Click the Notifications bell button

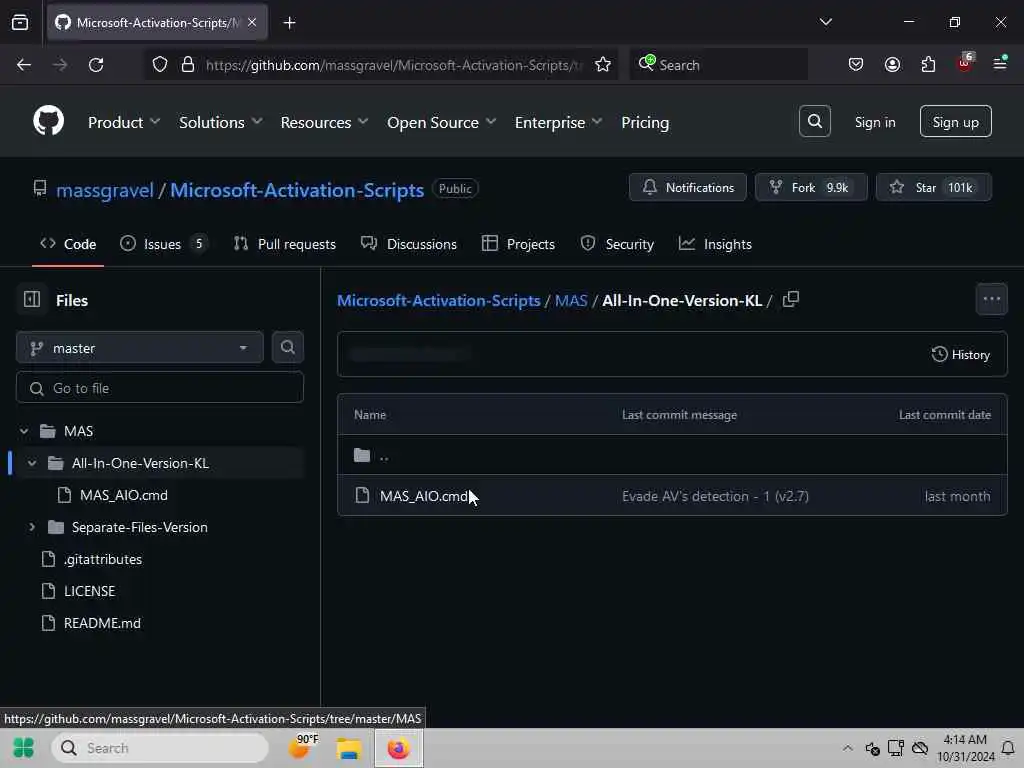click(688, 187)
